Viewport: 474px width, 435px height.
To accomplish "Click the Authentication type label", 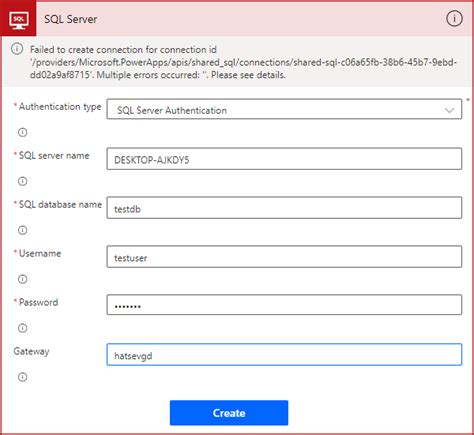I will [x=60, y=107].
